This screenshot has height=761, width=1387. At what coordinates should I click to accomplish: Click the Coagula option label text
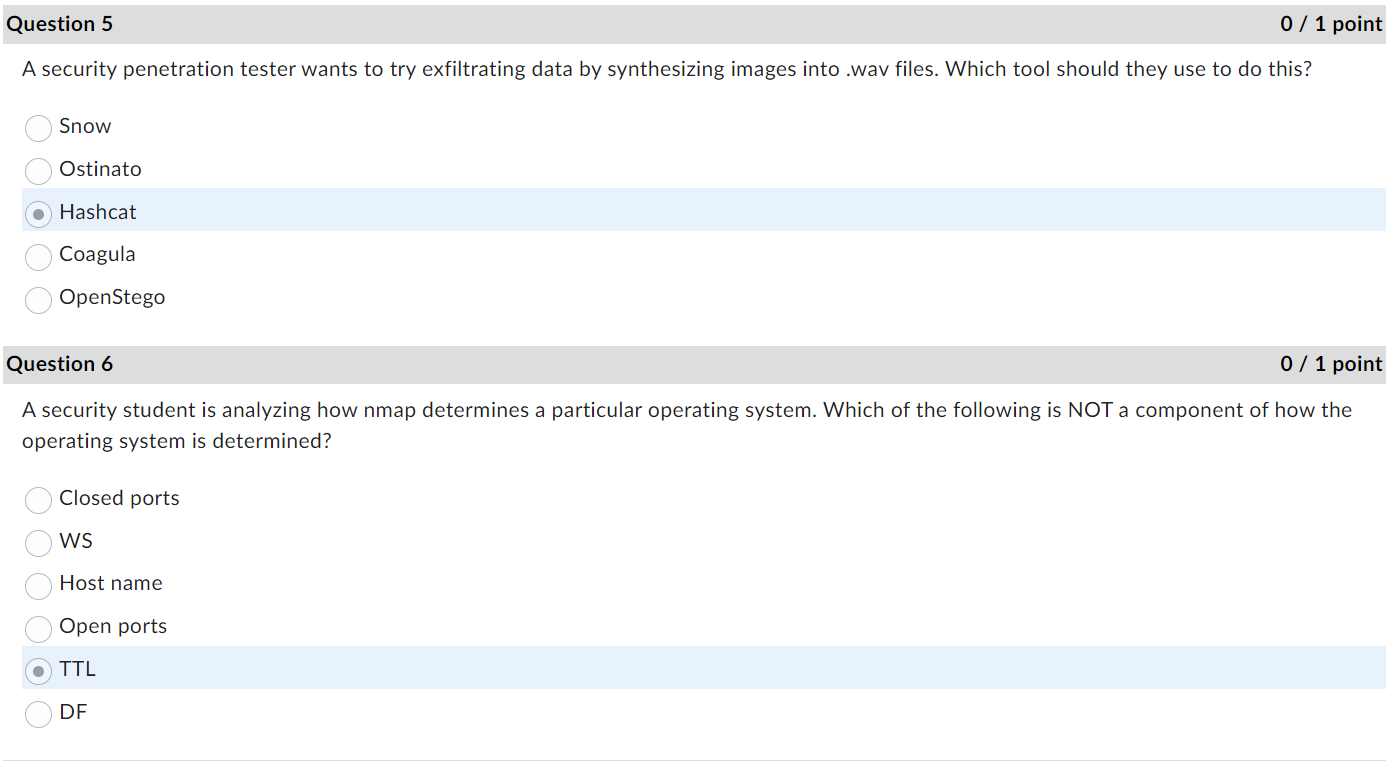(x=97, y=254)
